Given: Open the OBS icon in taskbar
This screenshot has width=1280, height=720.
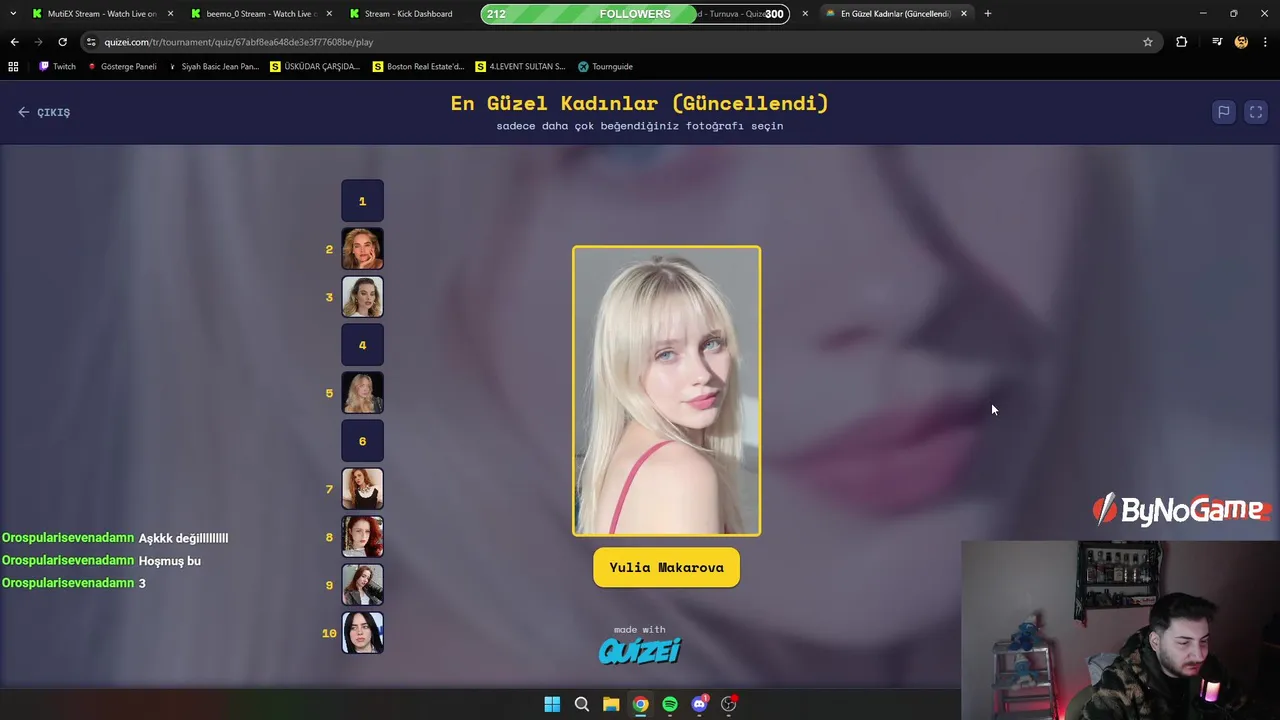Looking at the screenshot, I should [729, 704].
